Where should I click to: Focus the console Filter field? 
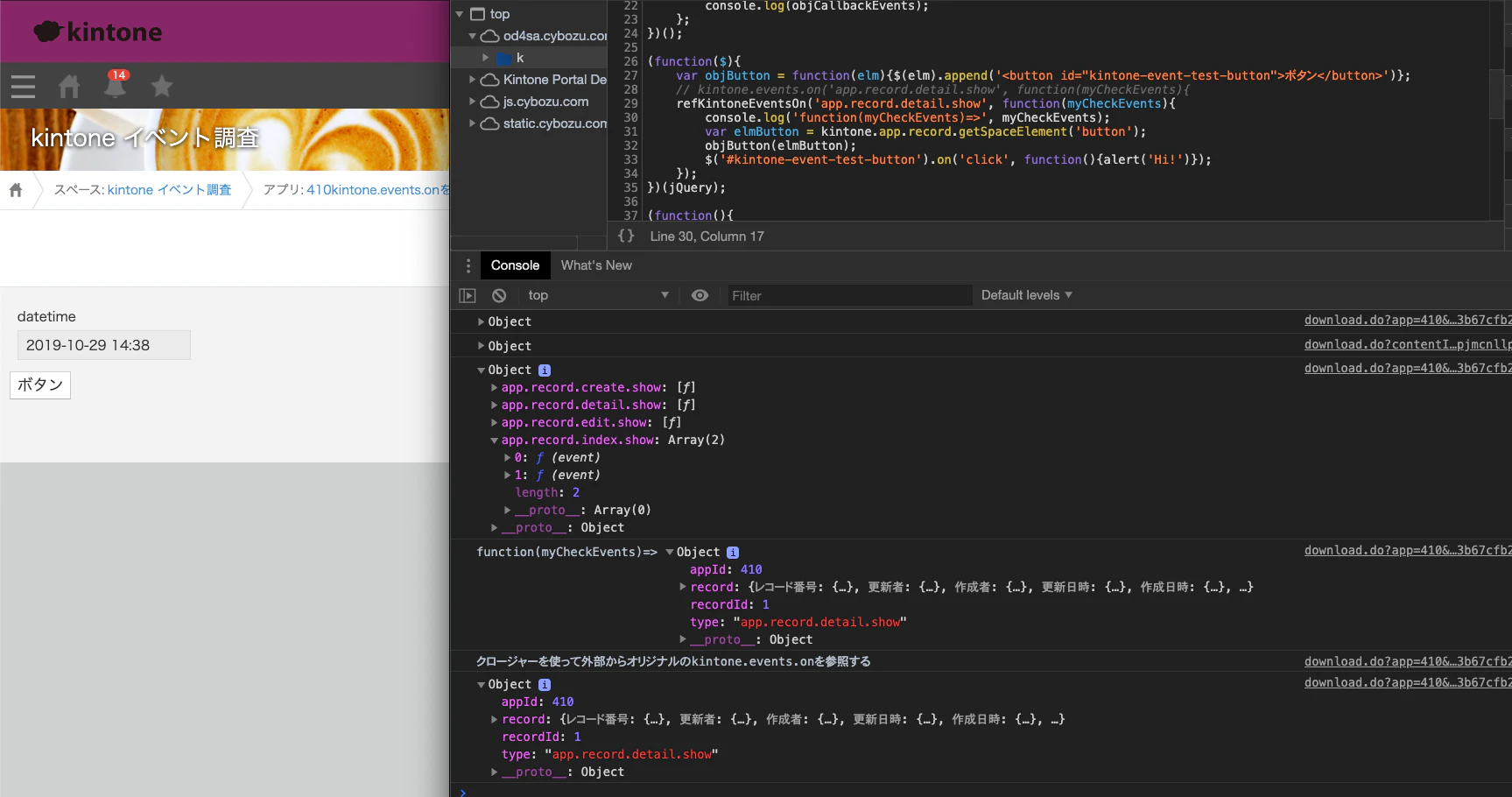tap(849, 296)
